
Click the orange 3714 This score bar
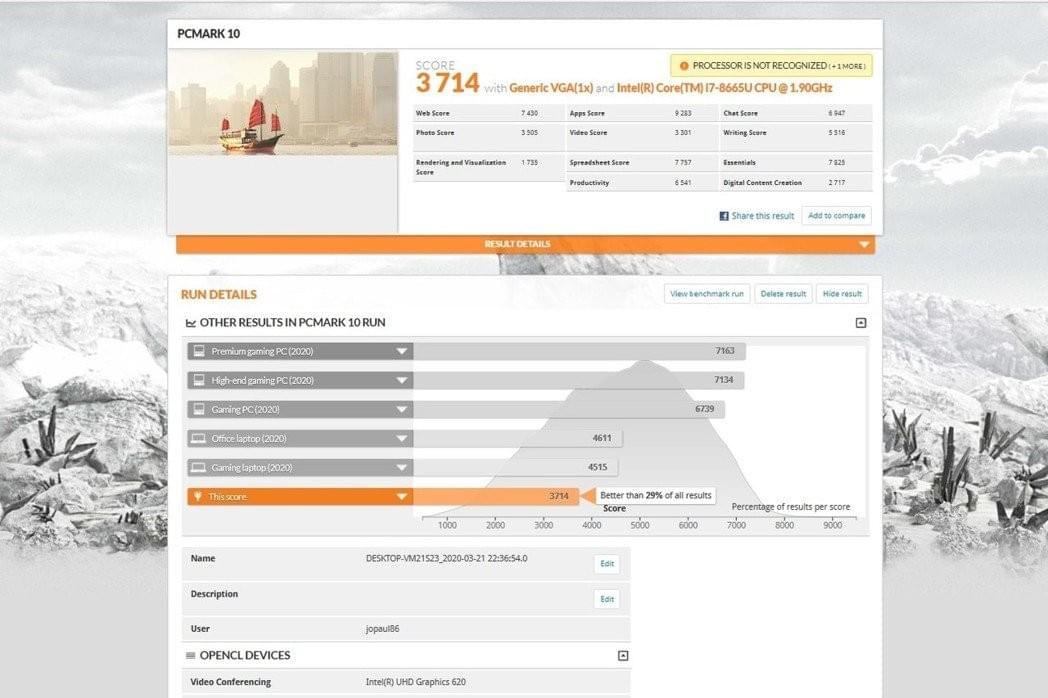(x=495, y=496)
